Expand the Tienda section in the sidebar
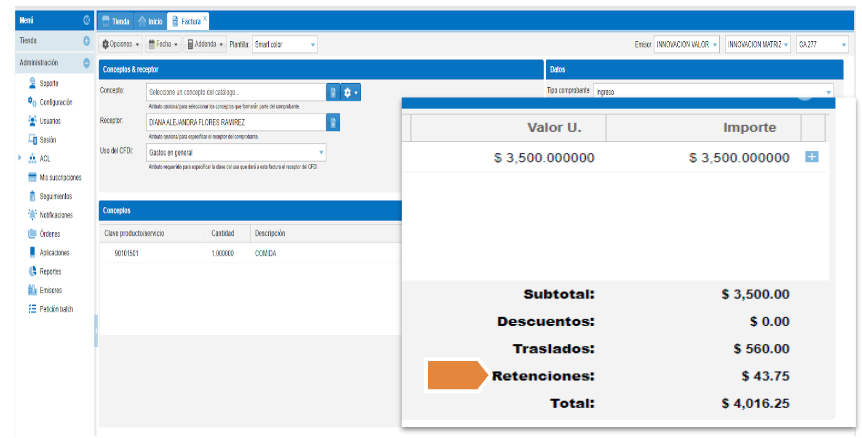Screen dimensions: 862x438 coord(86,41)
